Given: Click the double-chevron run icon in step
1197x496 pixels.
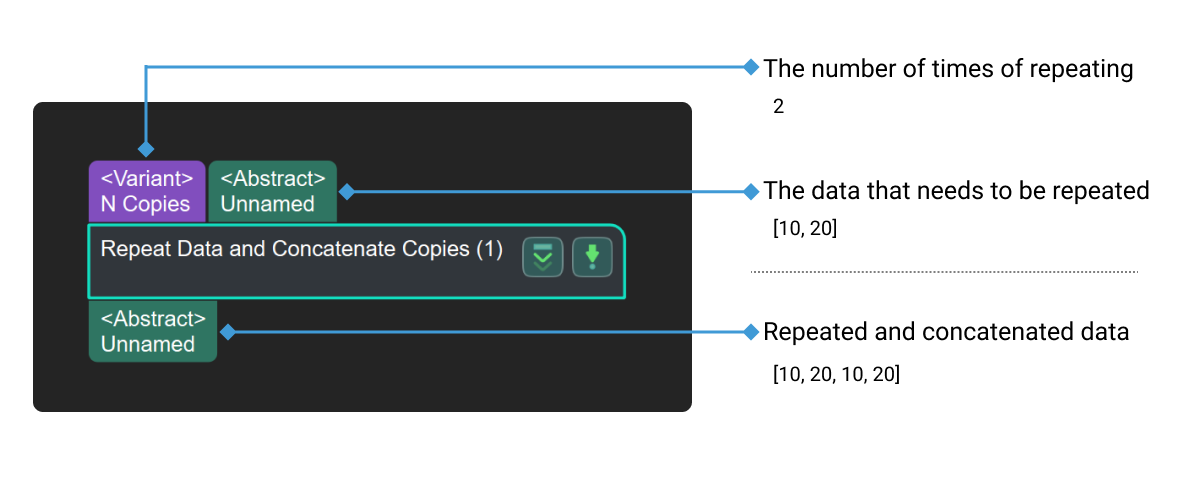Looking at the screenshot, I should click(x=543, y=257).
